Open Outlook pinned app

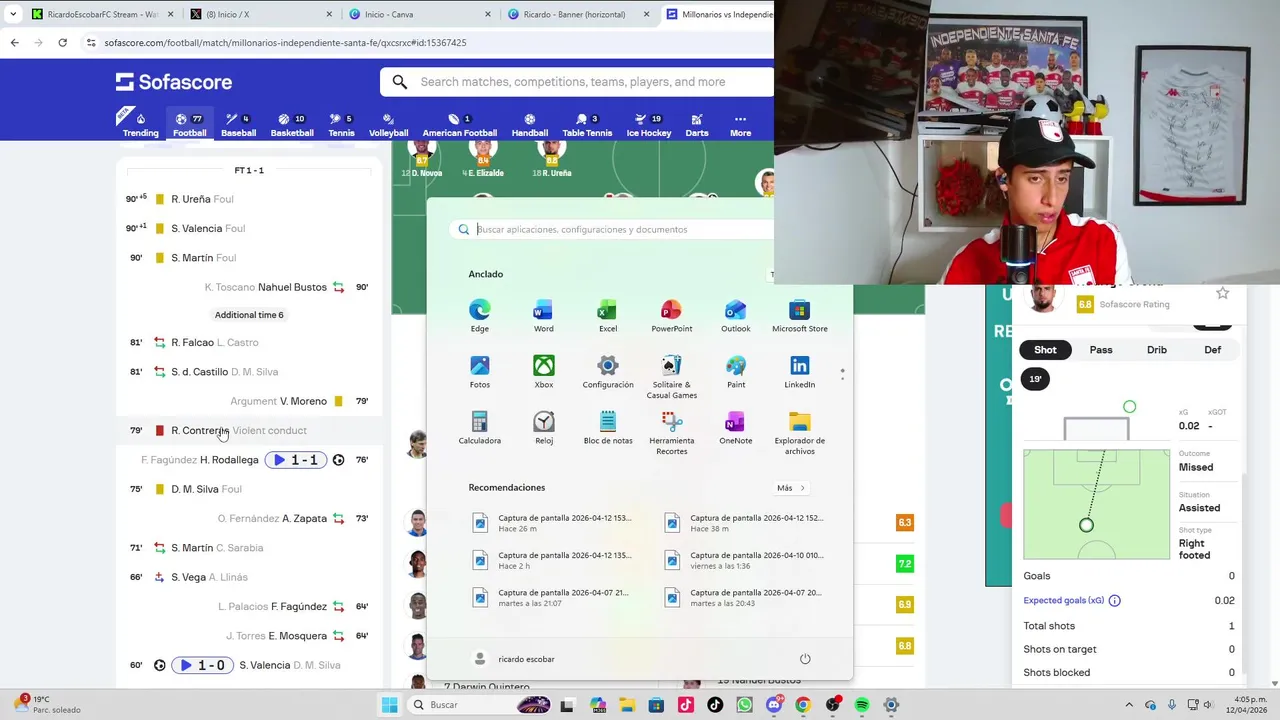pyautogui.click(x=735, y=315)
